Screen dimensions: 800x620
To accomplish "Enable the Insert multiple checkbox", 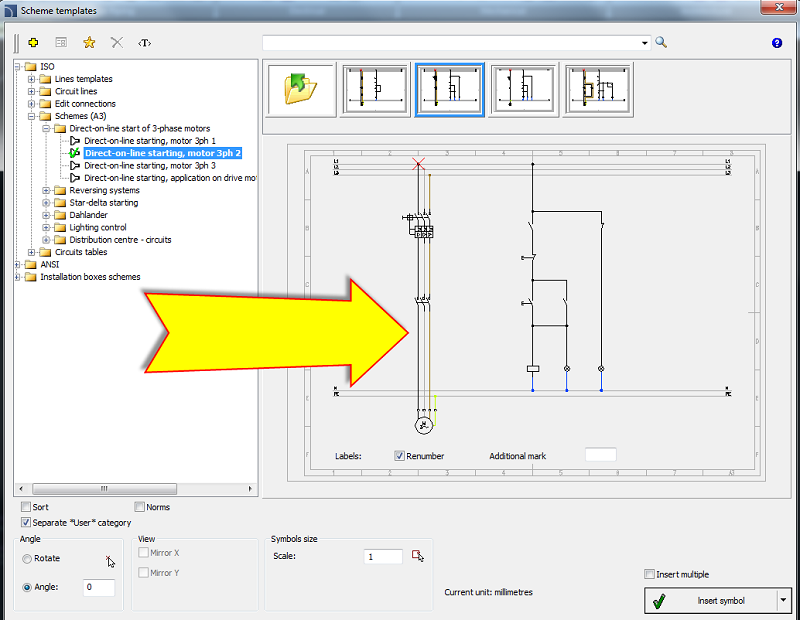I will 649,574.
